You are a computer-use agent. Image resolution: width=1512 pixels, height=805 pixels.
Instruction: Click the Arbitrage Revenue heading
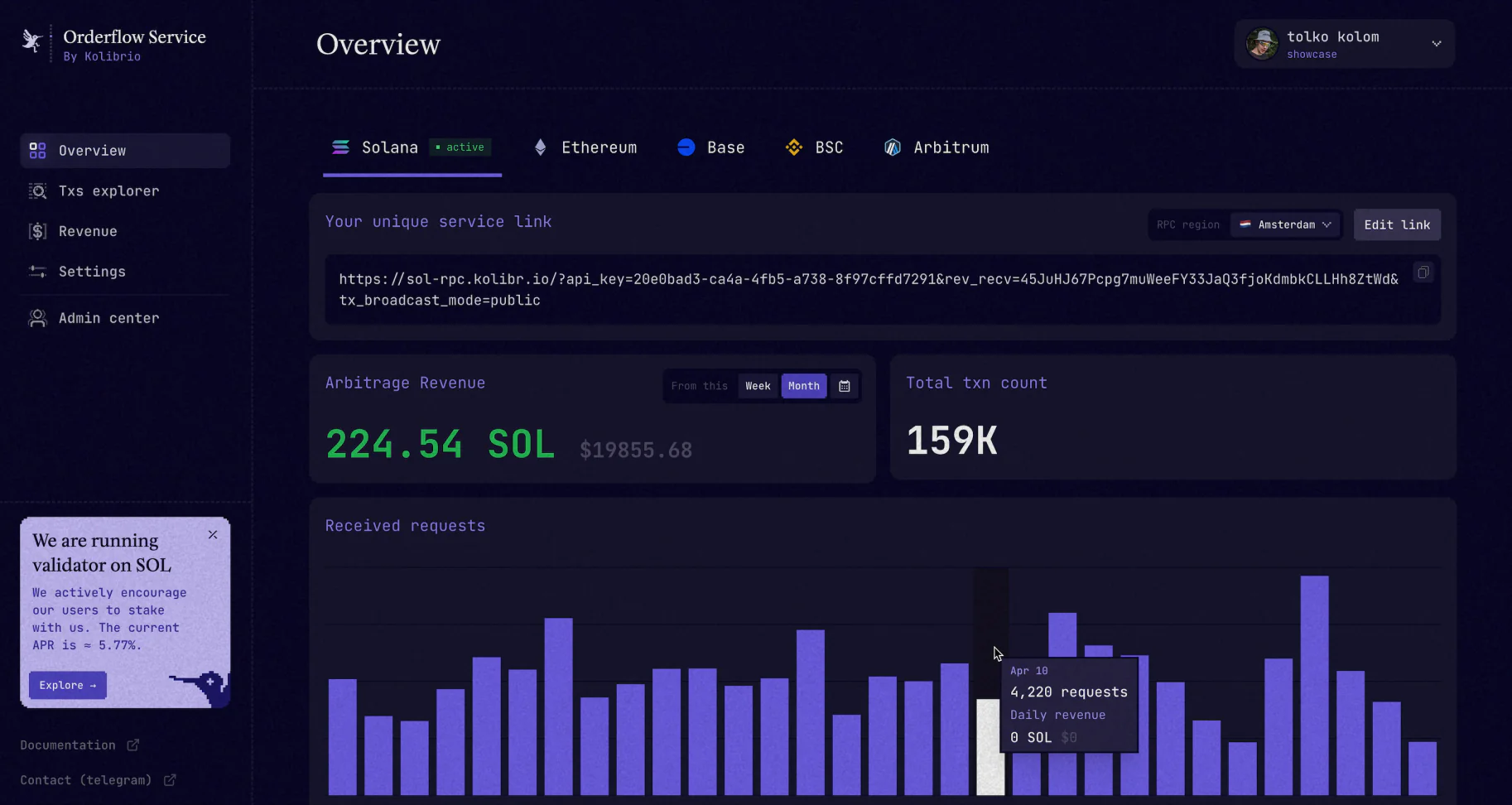(406, 383)
